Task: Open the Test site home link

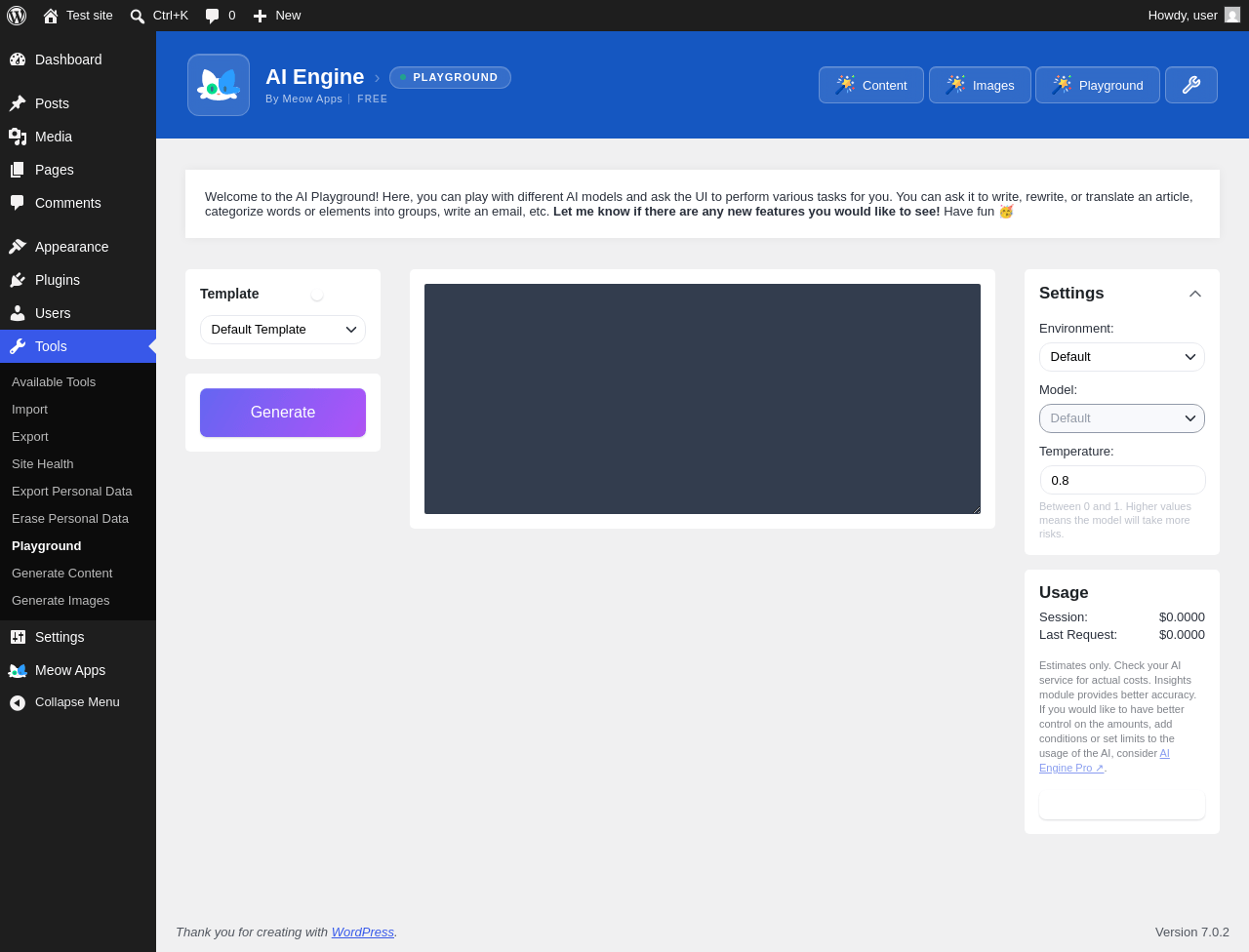Action: click(x=78, y=16)
